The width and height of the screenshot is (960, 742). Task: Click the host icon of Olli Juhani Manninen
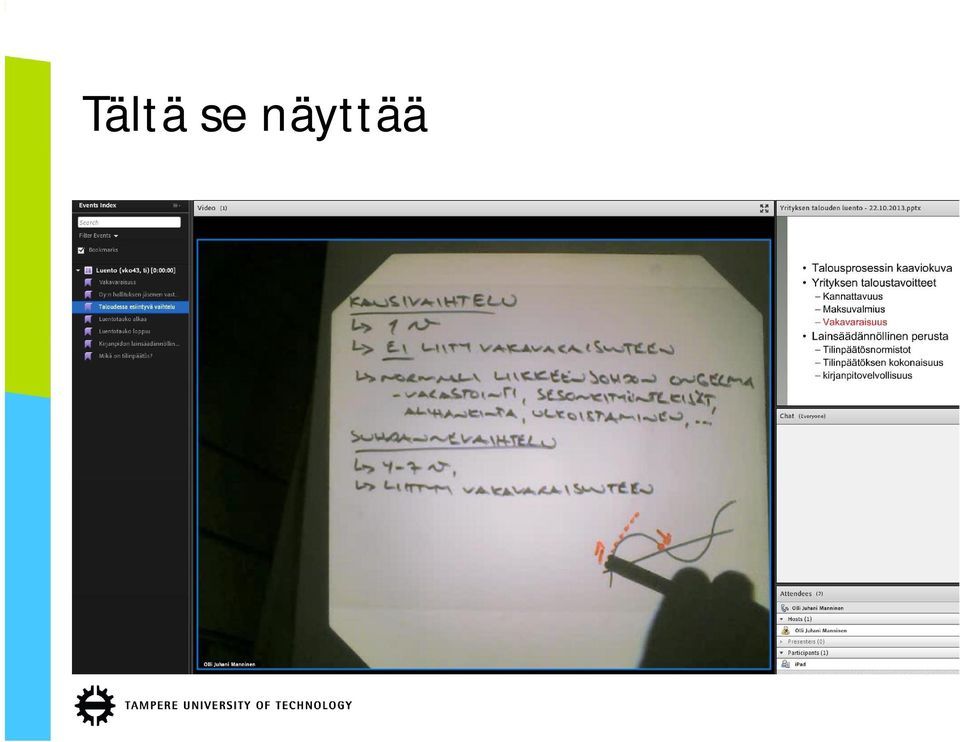786,631
